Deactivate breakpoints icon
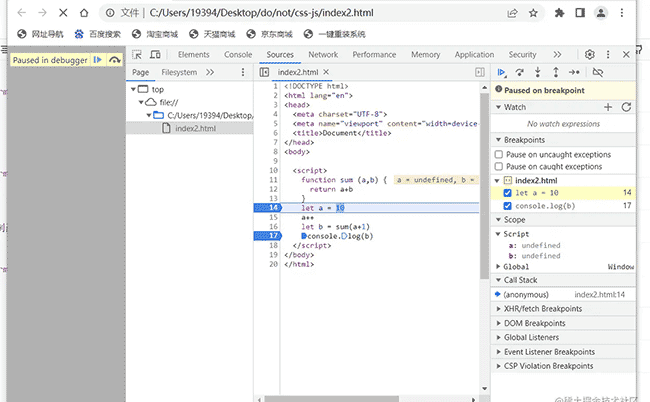 [x=597, y=73]
